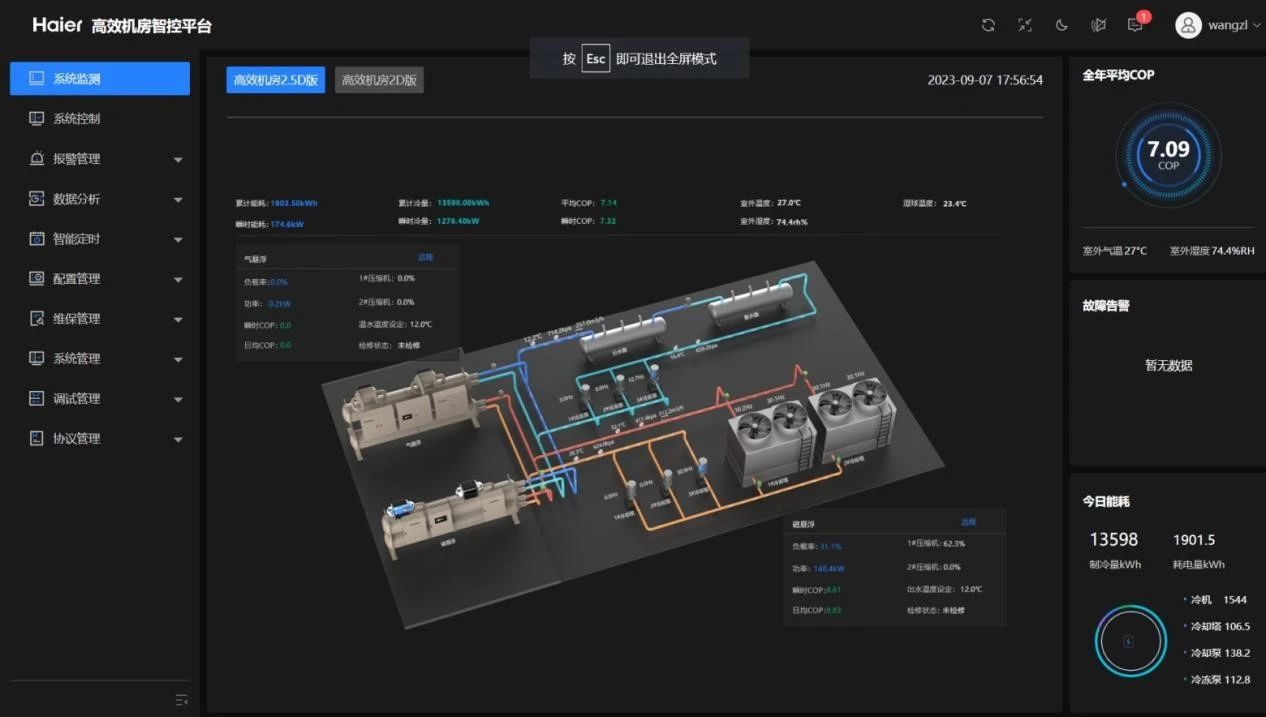The image size is (1266, 717).
Task: Click 冷却泵 138.2 legend entry
Action: coord(1217,652)
